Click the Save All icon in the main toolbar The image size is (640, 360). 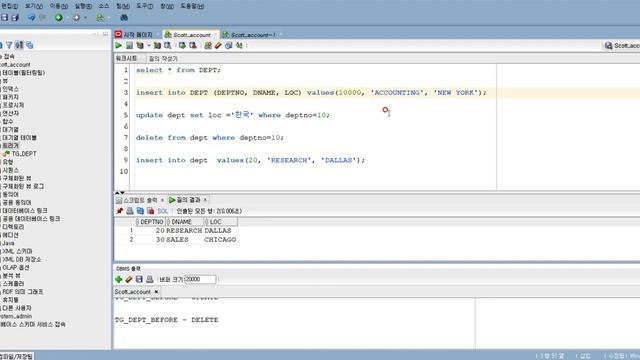tap(15, 18)
